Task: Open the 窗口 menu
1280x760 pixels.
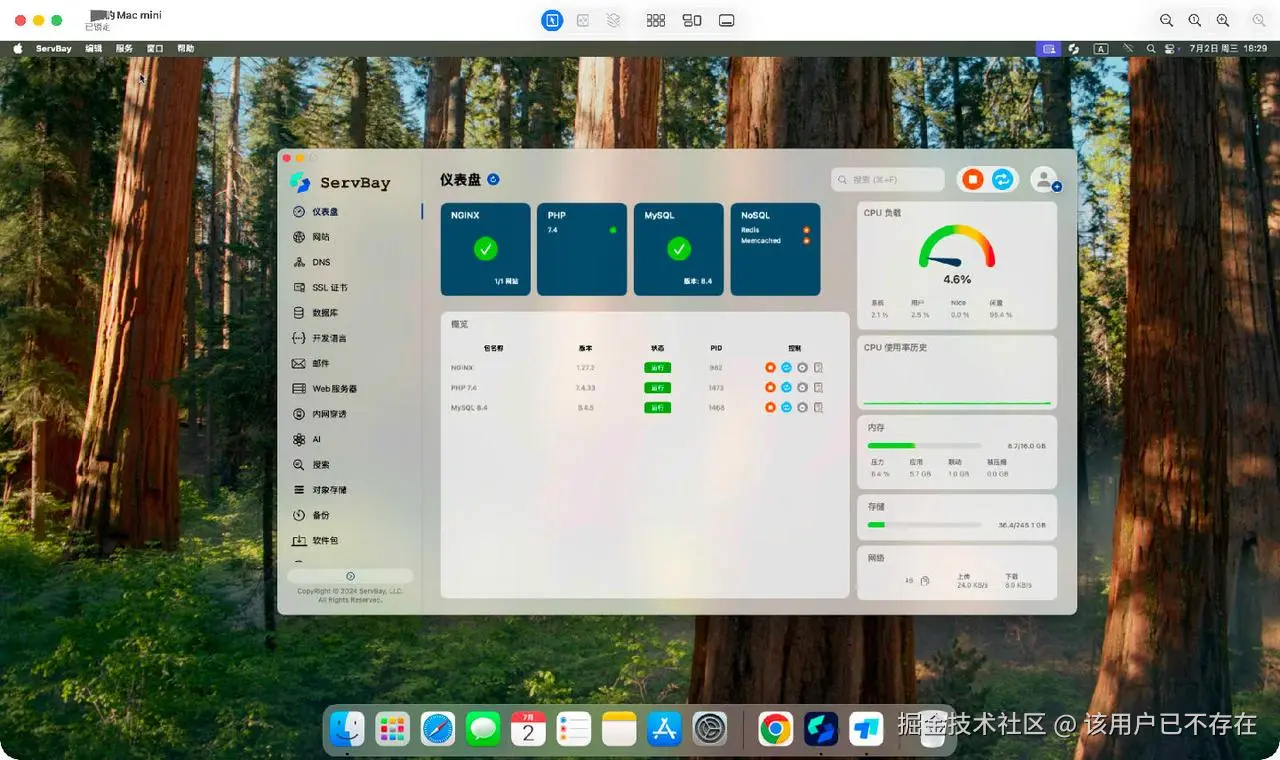Action: click(x=155, y=48)
